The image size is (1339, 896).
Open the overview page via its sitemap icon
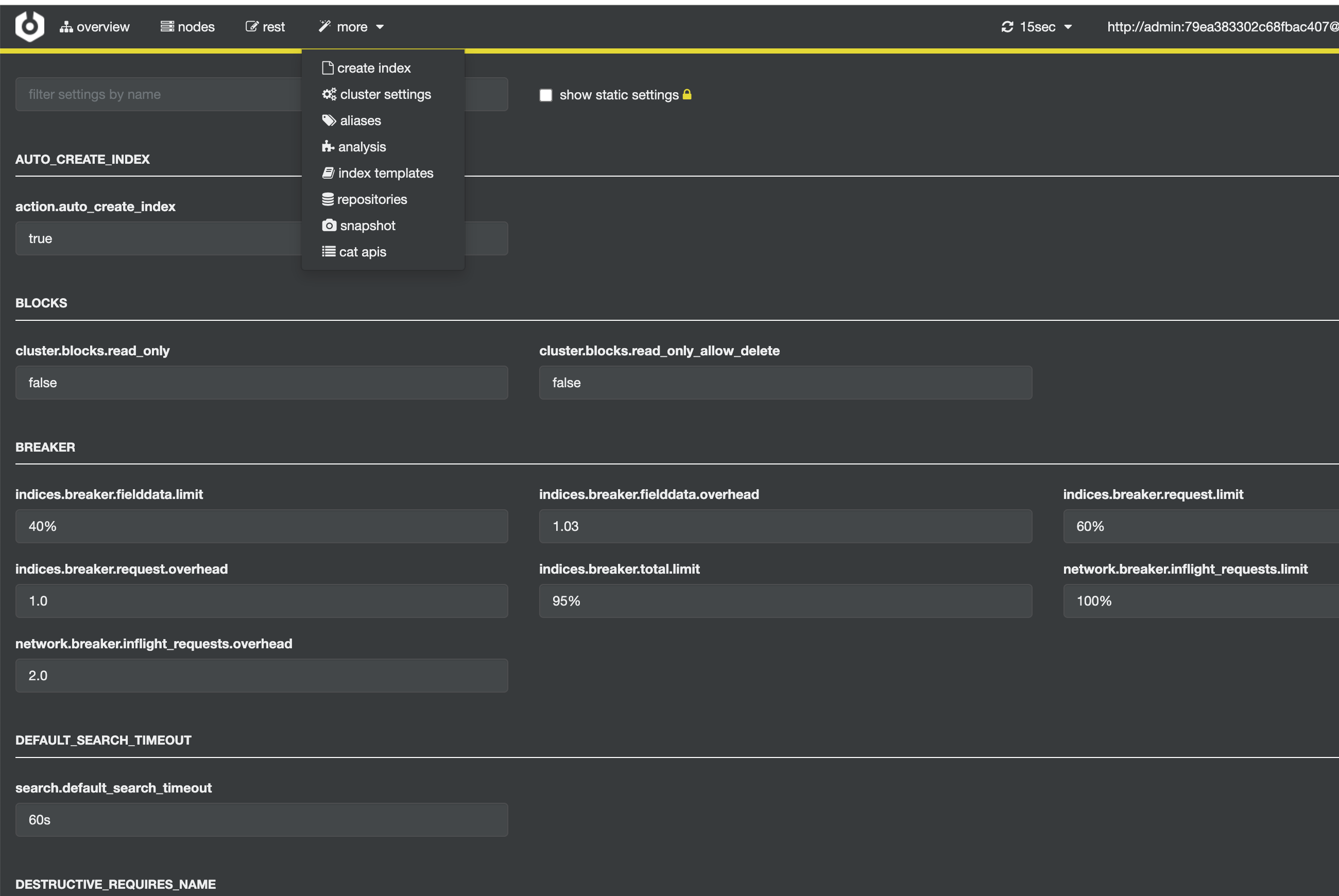(66, 27)
